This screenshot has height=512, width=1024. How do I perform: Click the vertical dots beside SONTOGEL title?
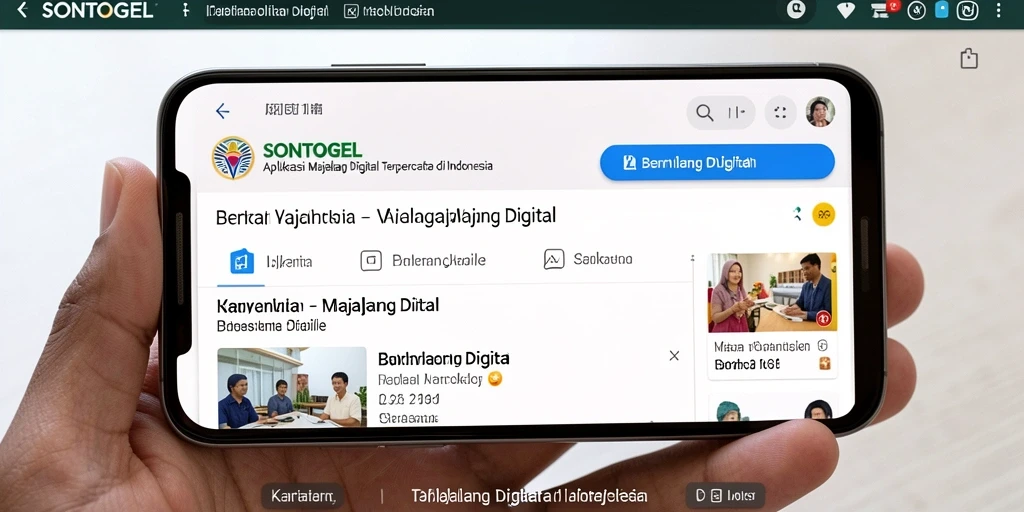(x=185, y=10)
